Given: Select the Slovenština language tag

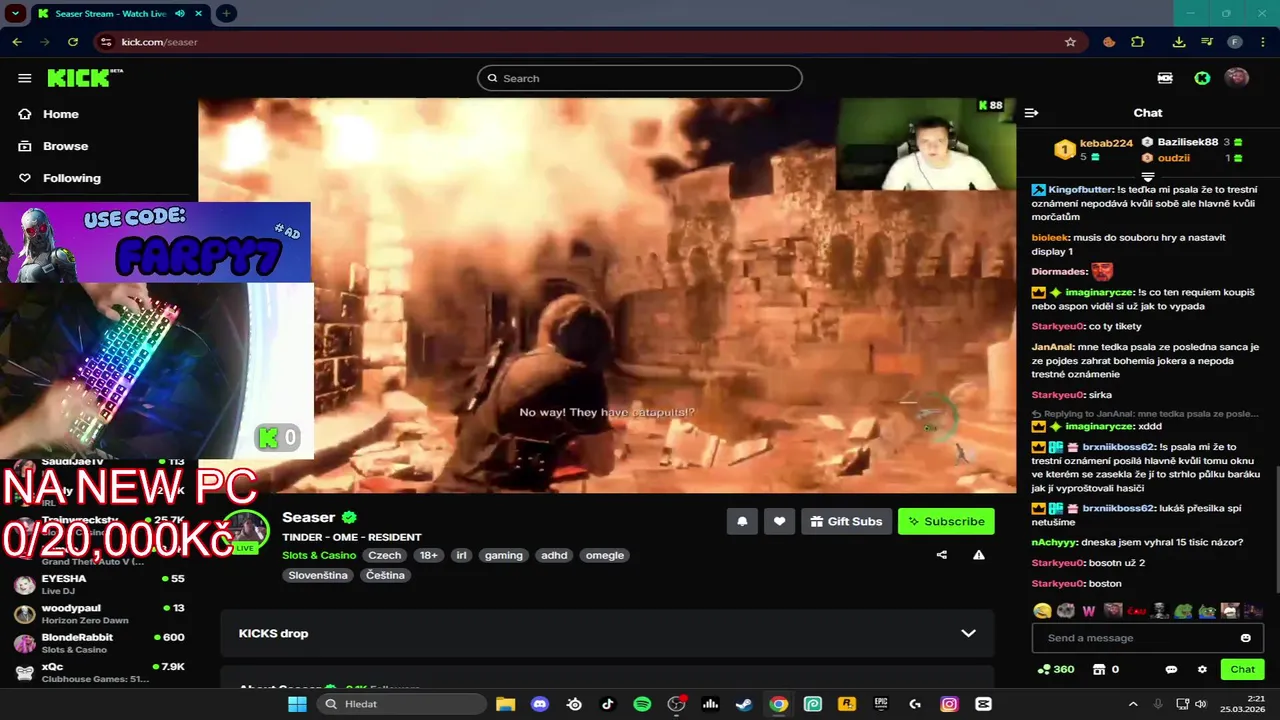Looking at the screenshot, I should tap(318, 575).
